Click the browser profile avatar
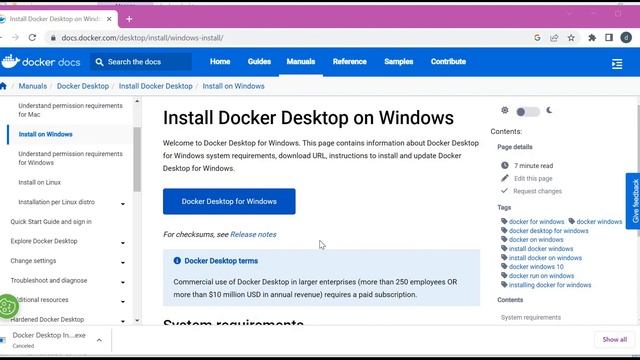Image resolution: width=640 pixels, height=360 pixels. click(x=626, y=38)
